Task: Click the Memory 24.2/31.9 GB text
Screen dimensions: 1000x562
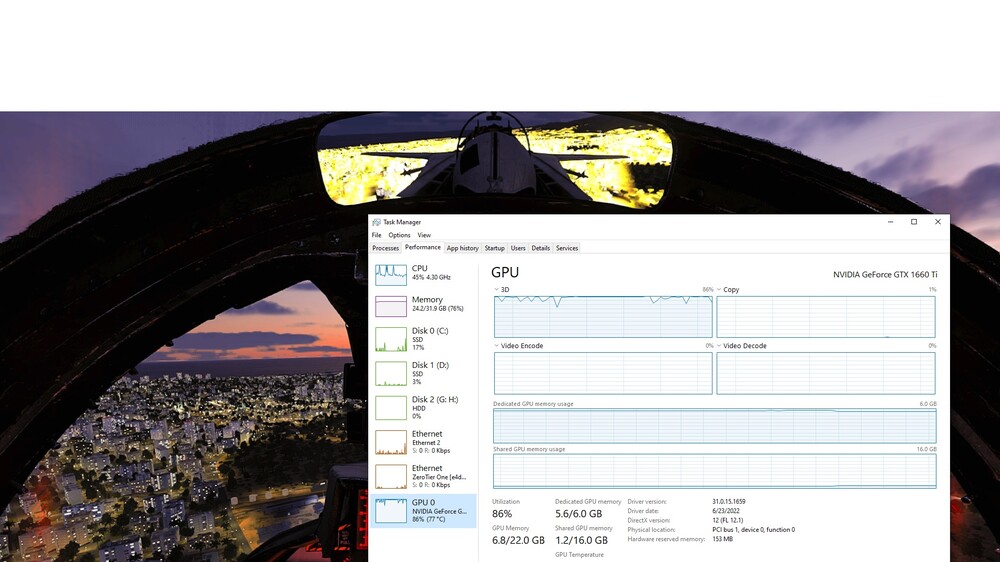Action: point(438,309)
